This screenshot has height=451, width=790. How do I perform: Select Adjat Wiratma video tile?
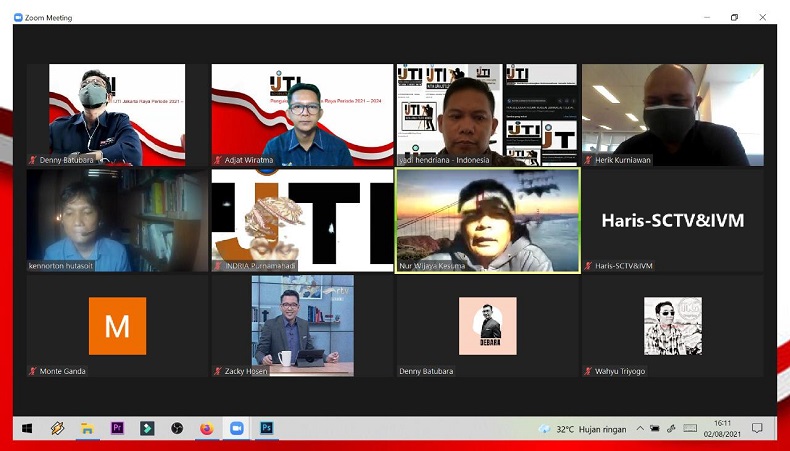coord(302,114)
